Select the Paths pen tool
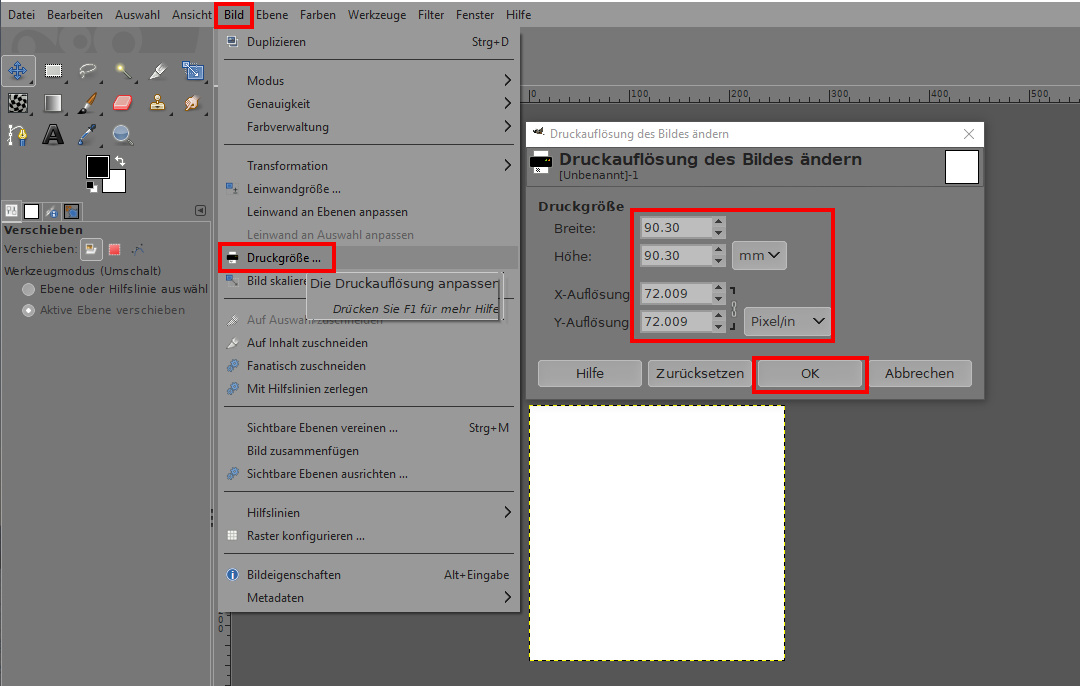 (x=18, y=135)
